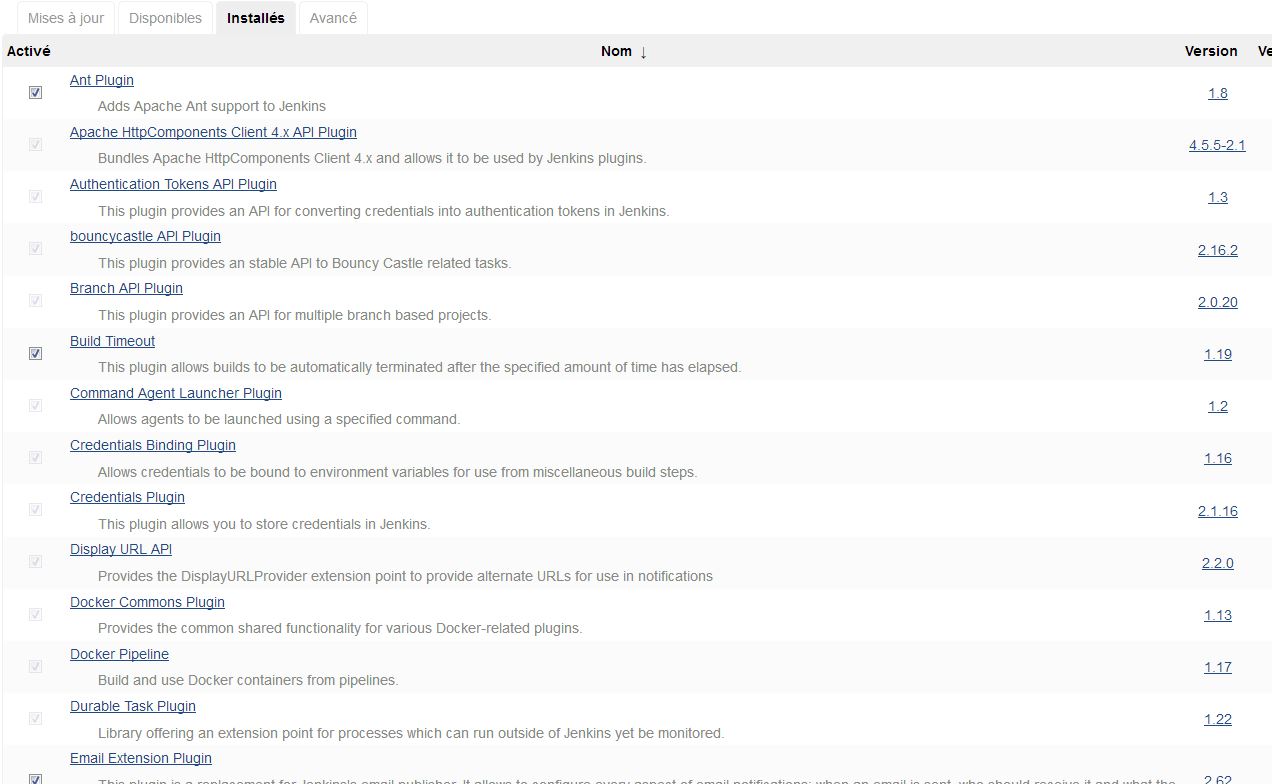Select the Installés tab

click(256, 18)
